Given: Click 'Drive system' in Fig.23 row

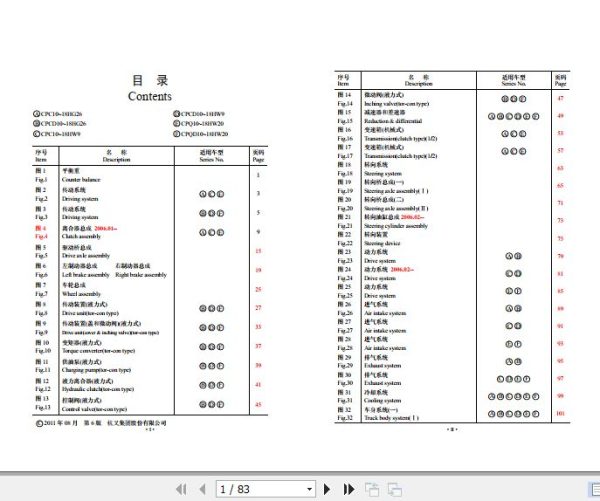Looking at the screenshot, I should point(380,261).
